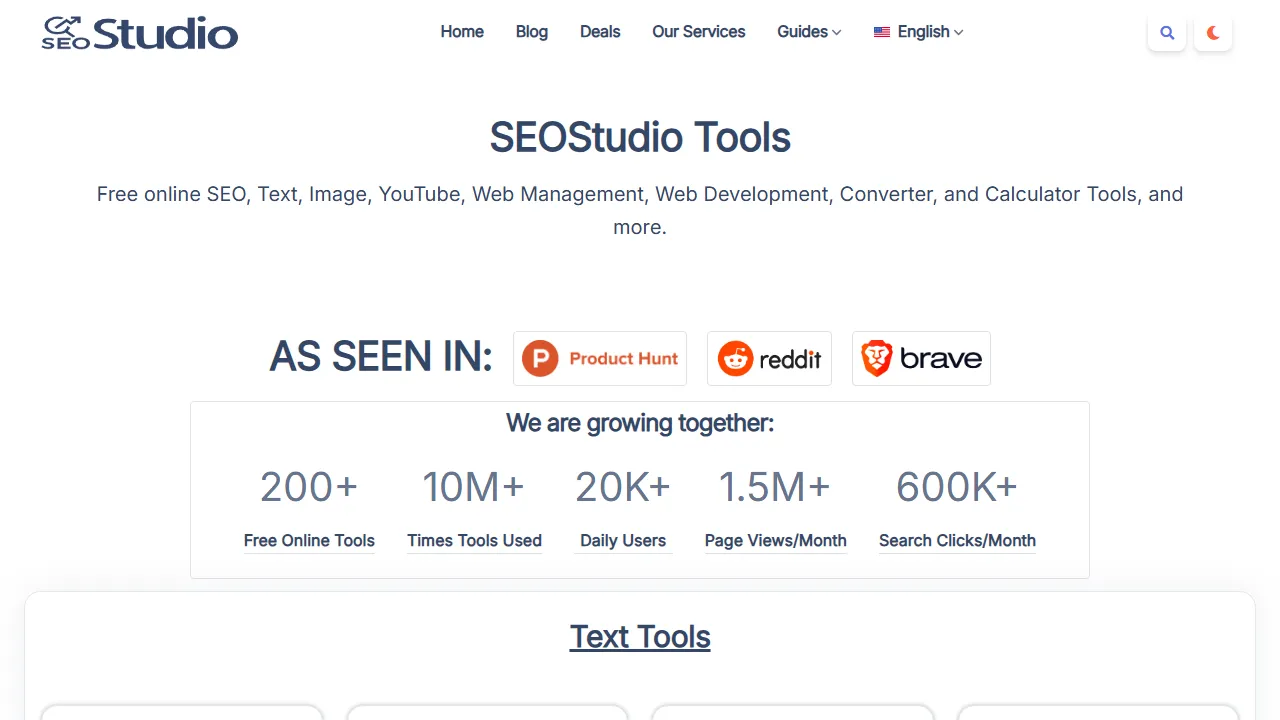Viewport: 1280px width, 720px height.
Task: Go to the Home page
Action: [461, 31]
